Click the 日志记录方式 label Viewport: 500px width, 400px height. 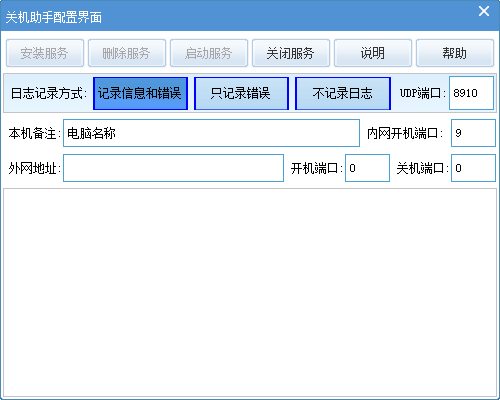[49, 93]
